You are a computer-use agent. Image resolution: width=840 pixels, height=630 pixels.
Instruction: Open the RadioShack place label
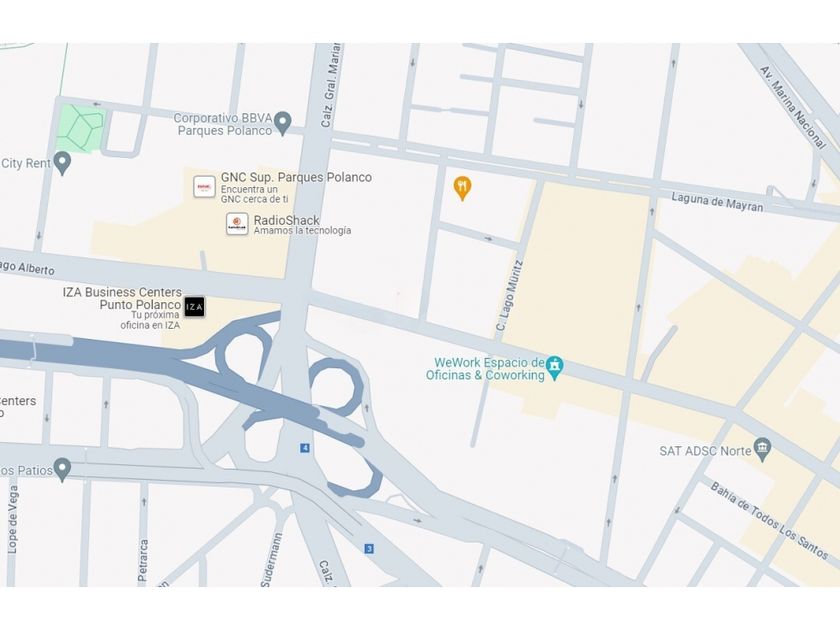tap(287, 220)
